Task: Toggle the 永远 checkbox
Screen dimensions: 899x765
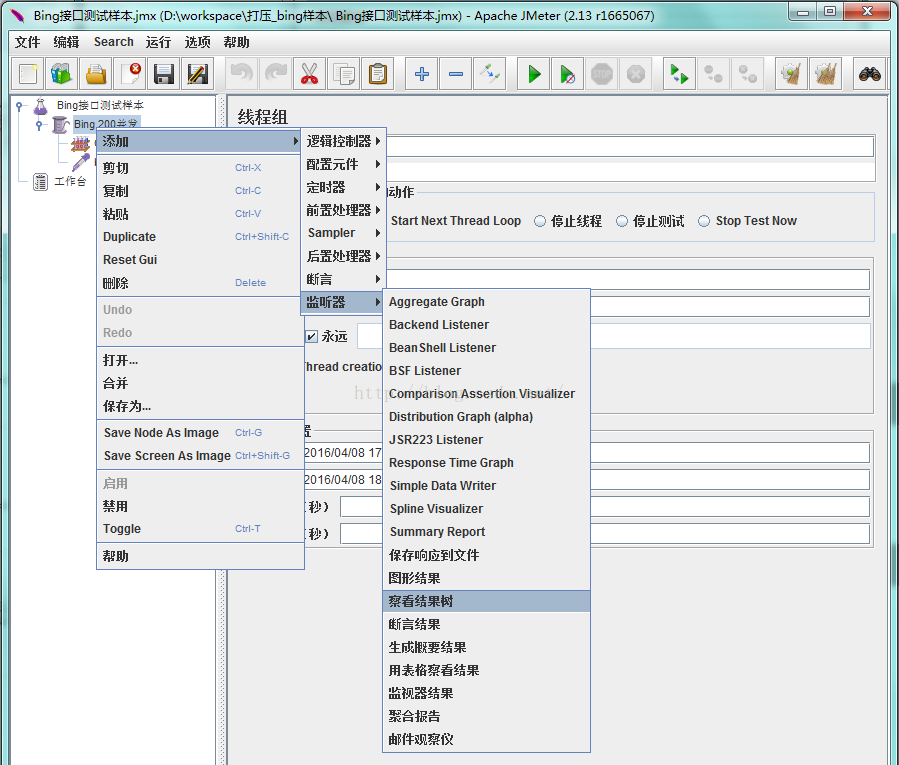Action: point(311,337)
